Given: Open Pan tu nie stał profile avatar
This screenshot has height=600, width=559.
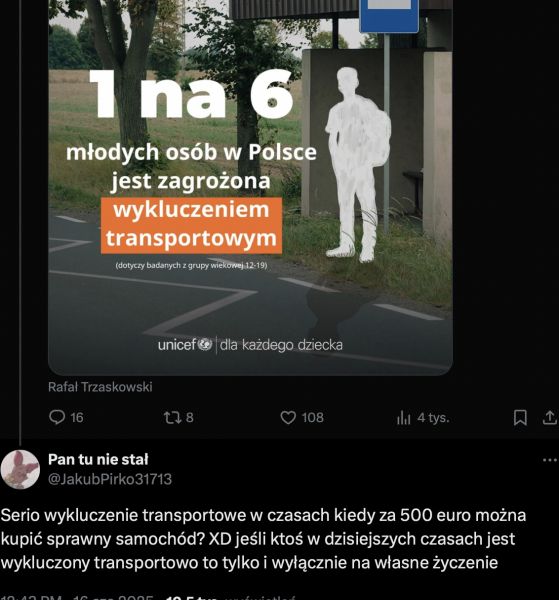Looking at the screenshot, I should click(x=20, y=470).
